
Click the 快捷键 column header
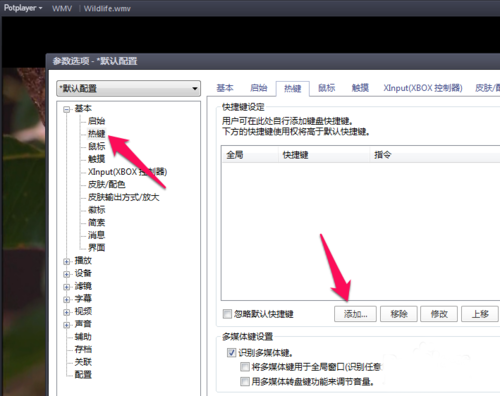[324, 155]
